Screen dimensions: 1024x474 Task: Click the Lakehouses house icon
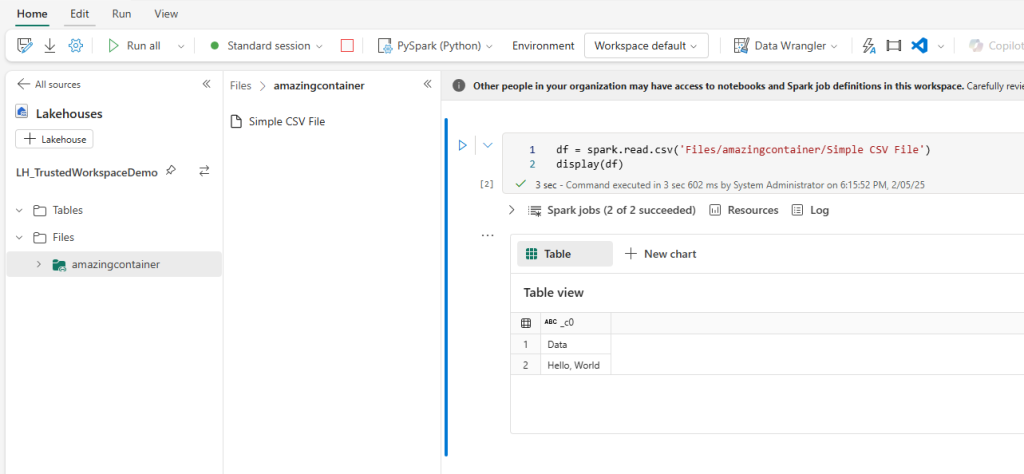(x=22, y=112)
